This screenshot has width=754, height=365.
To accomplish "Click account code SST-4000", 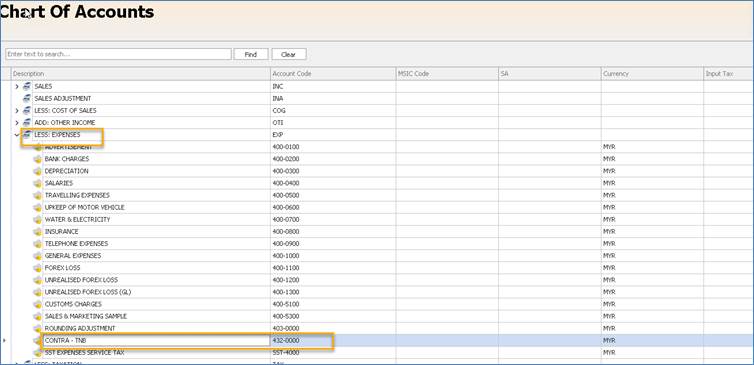I will [286, 353].
